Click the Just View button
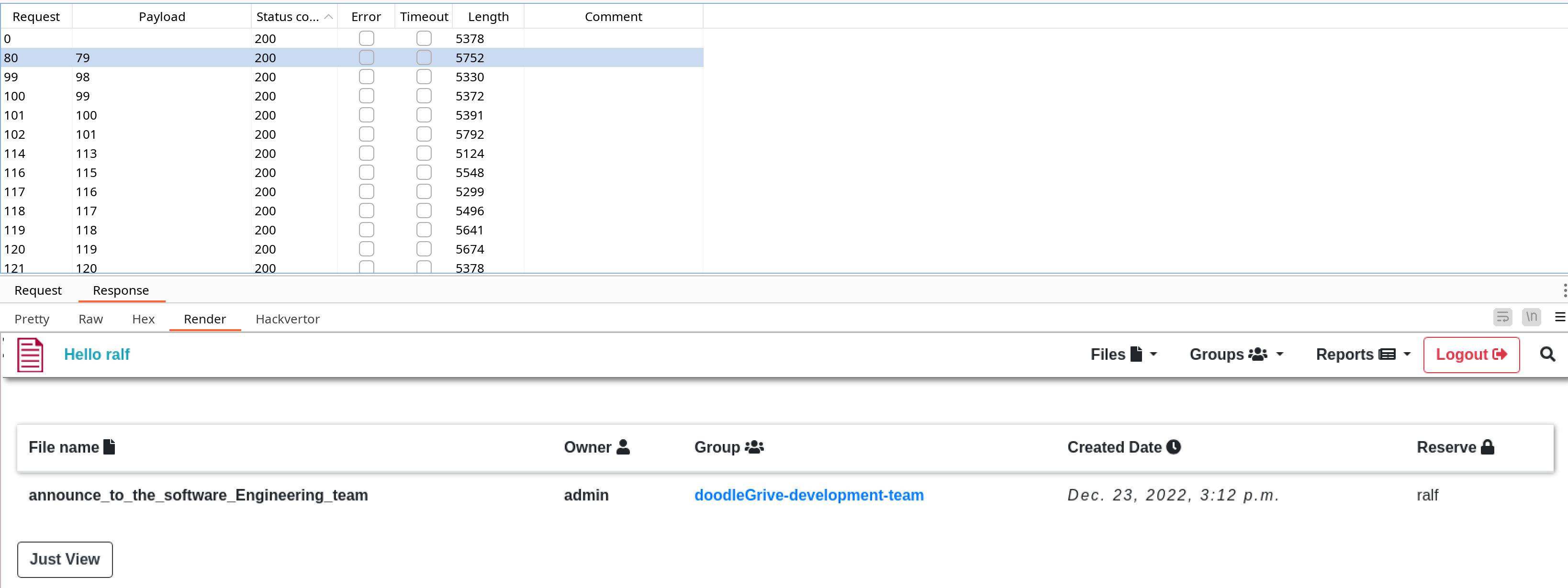The width and height of the screenshot is (1568, 588). coord(65,559)
